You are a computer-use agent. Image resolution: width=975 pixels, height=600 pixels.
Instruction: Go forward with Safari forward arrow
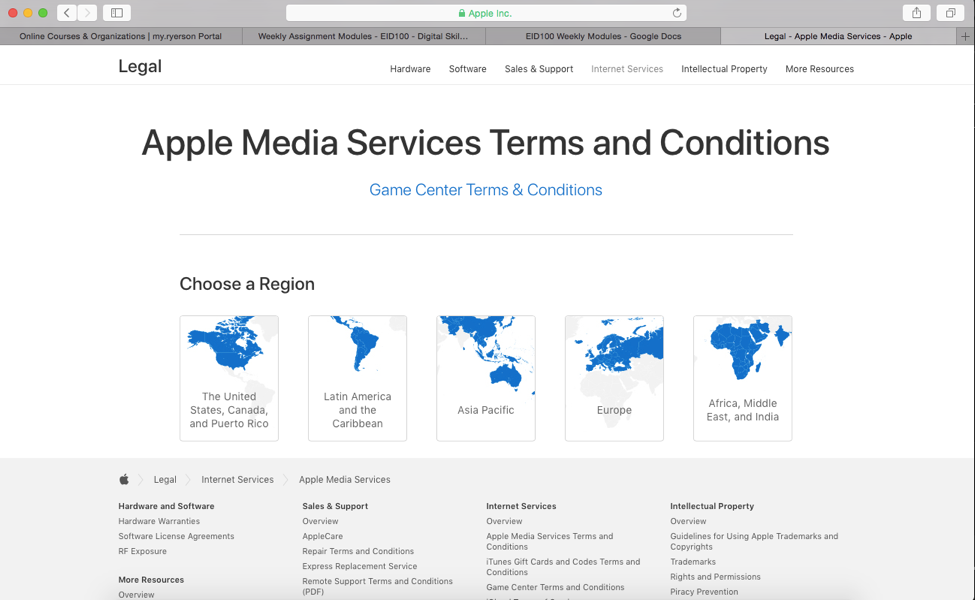coord(87,12)
